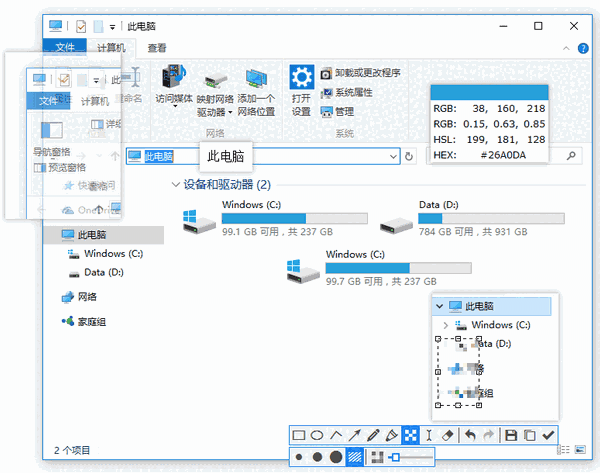Redo the annotation
This screenshot has width=600, height=473.
(x=489, y=435)
